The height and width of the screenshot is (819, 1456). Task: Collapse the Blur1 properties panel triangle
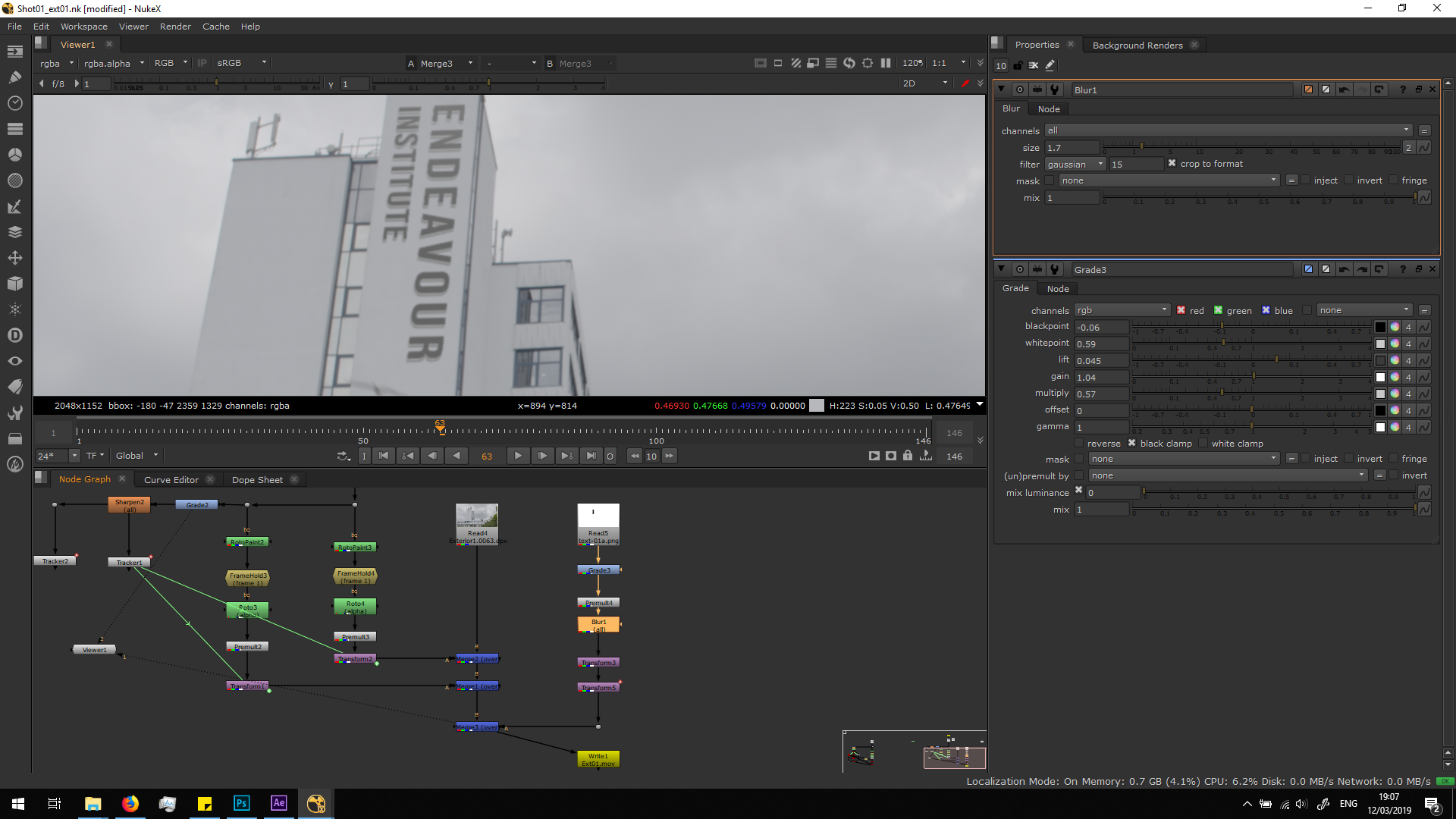[1001, 89]
